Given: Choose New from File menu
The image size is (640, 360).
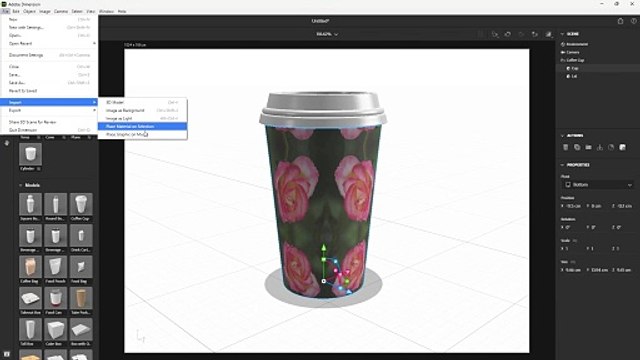Looking at the screenshot, I should pyautogui.click(x=49, y=20).
